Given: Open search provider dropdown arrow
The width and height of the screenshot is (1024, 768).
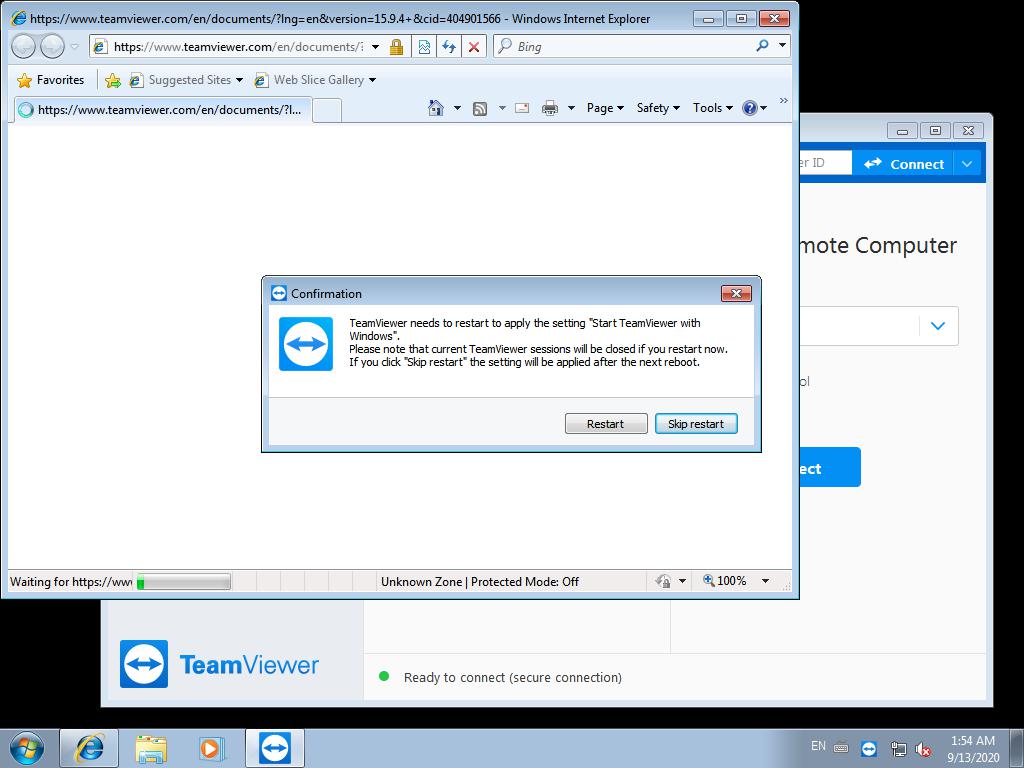Looking at the screenshot, I should pyautogui.click(x=782, y=46).
